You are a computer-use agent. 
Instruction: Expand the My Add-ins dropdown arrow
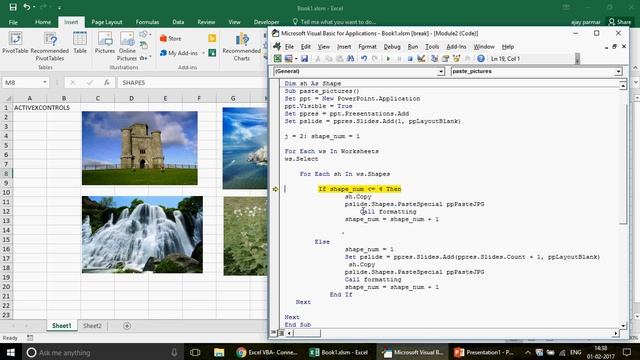coord(203,53)
